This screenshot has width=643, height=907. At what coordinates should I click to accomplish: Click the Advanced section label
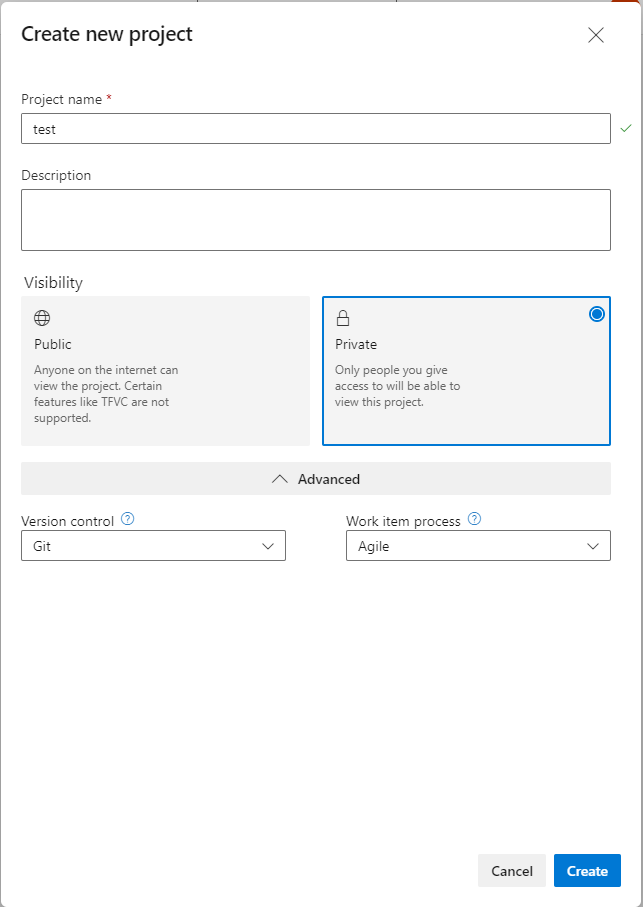click(329, 479)
